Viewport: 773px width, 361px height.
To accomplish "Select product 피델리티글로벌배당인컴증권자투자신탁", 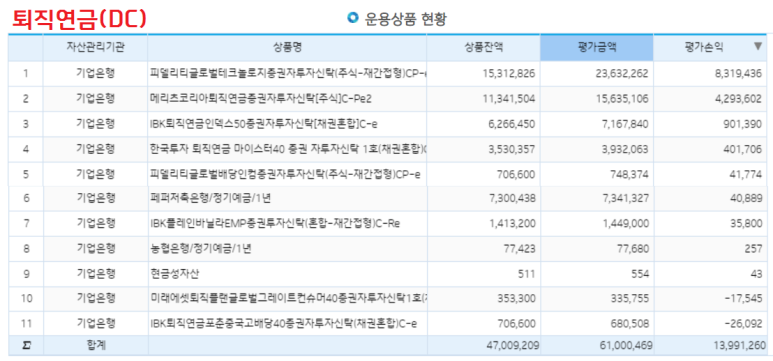I will (285, 174).
